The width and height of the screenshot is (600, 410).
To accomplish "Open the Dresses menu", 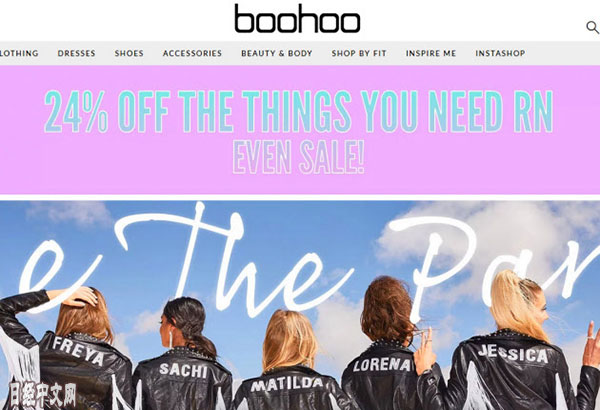I will coord(77,53).
